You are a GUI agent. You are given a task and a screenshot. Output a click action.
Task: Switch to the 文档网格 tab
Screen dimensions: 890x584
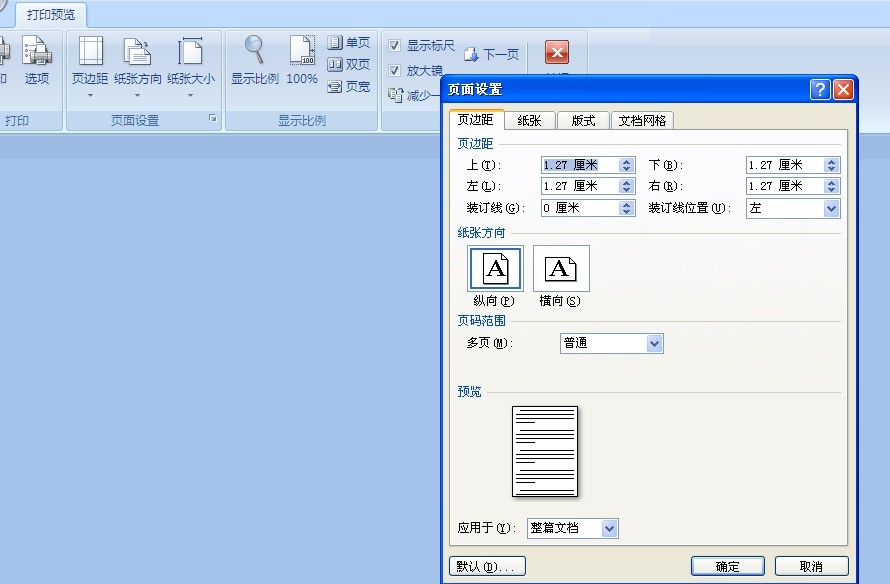643,119
